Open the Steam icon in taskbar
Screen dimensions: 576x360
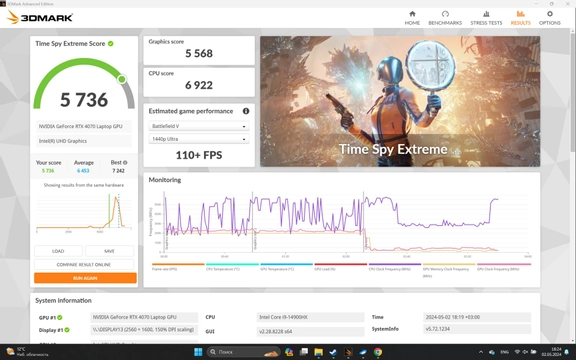tap(333, 352)
